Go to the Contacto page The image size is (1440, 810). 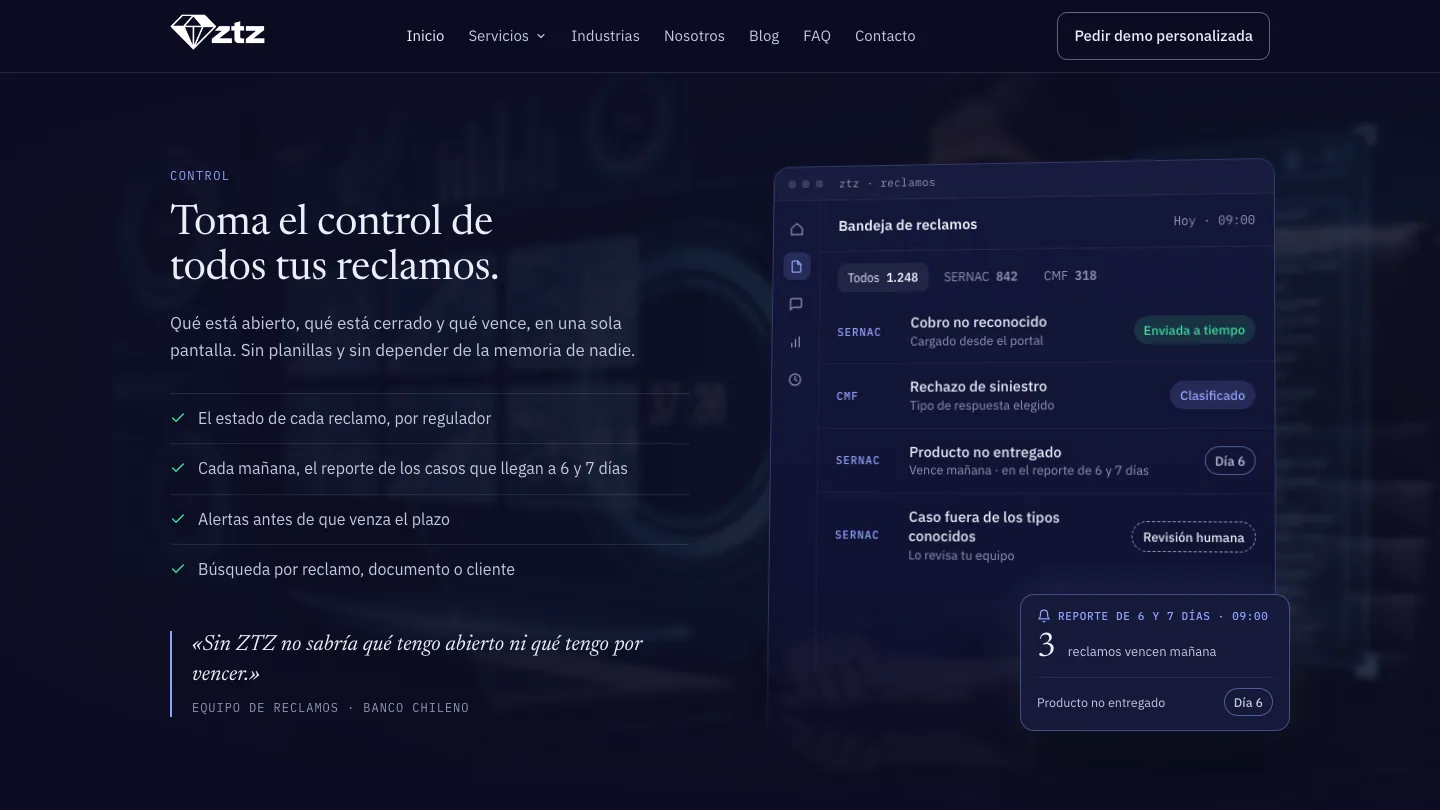(x=885, y=36)
